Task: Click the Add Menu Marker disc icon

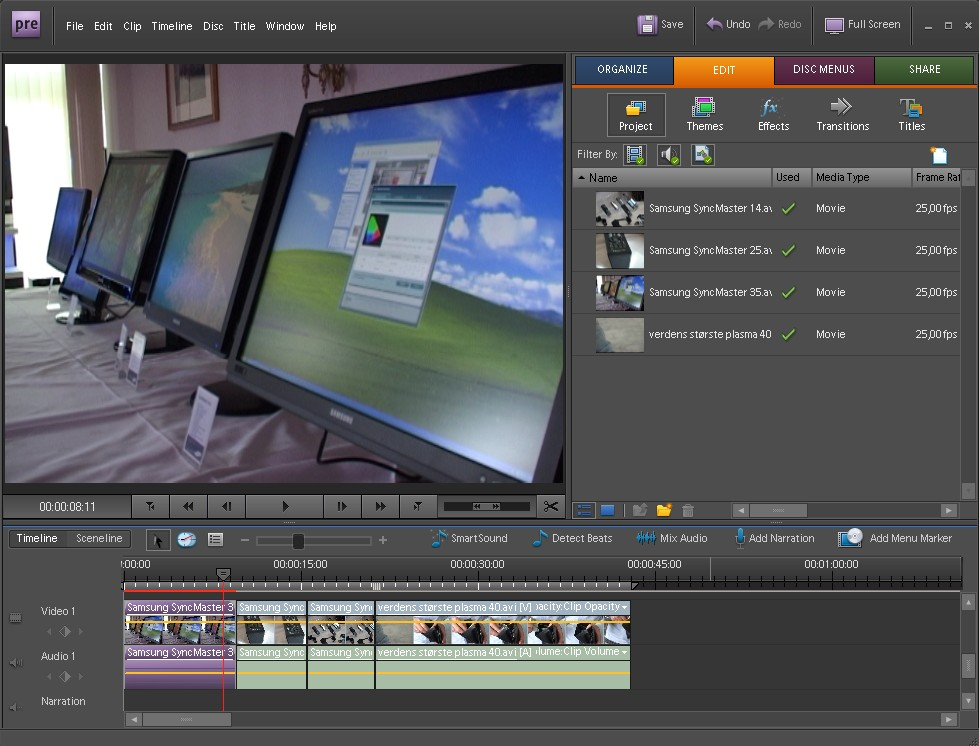Action: tap(850, 538)
